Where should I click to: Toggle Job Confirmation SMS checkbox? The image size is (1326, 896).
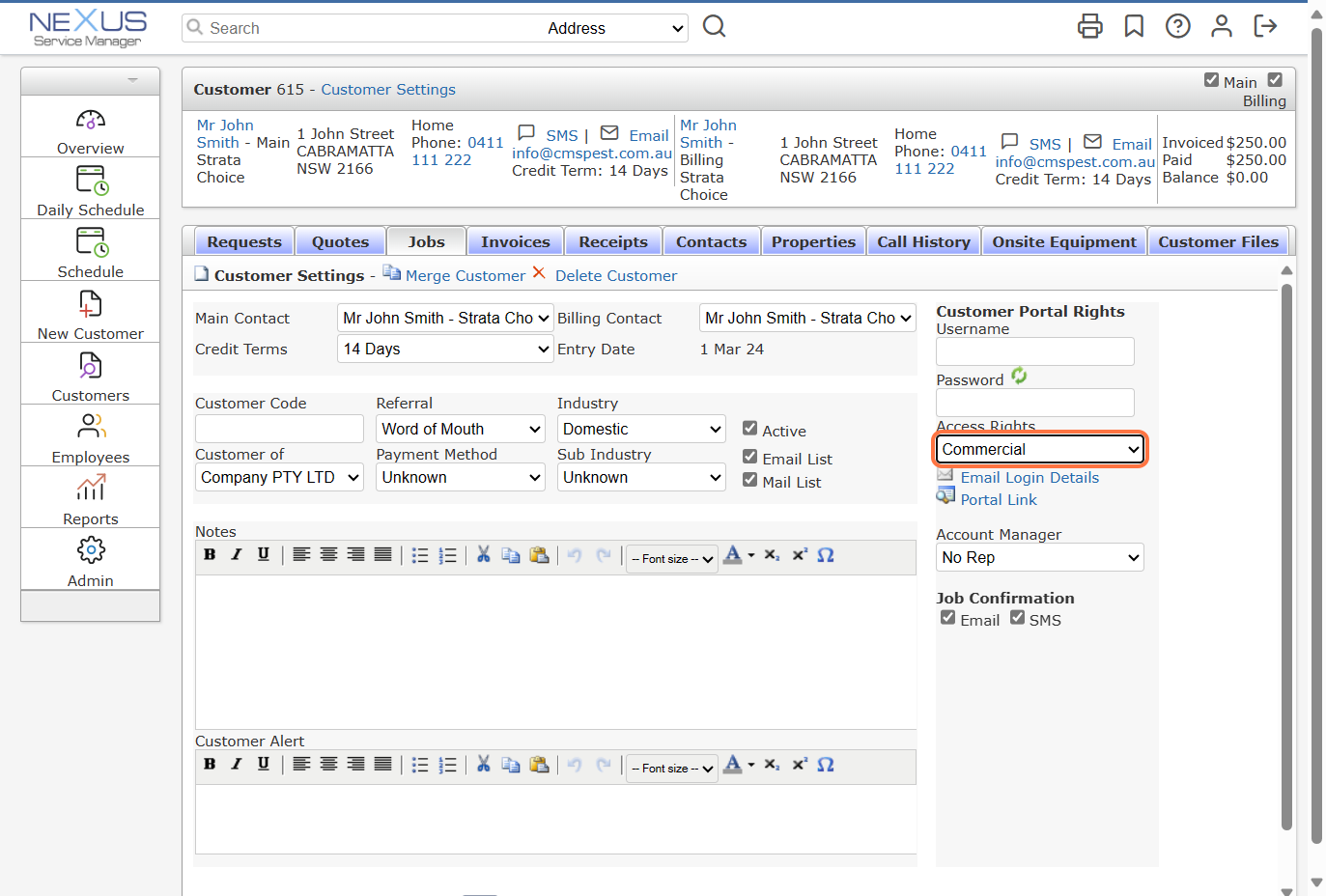pyautogui.click(x=1017, y=617)
